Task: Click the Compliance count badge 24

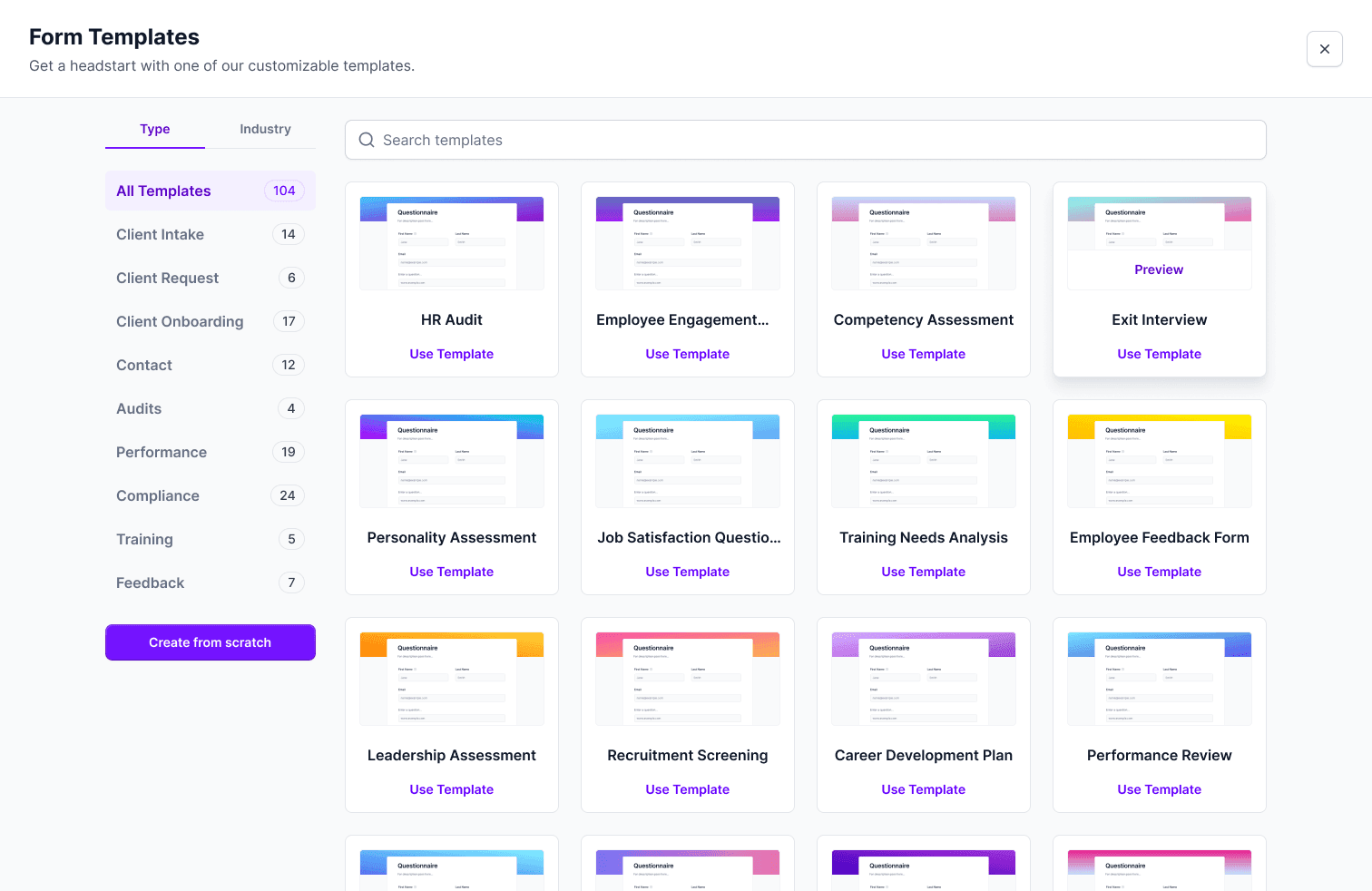Action: (x=288, y=495)
